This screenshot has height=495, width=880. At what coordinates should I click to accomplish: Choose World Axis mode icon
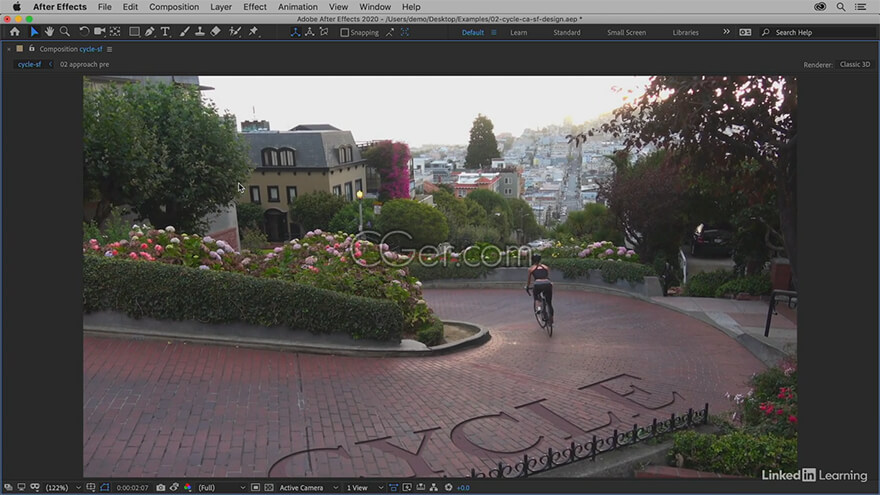310,33
